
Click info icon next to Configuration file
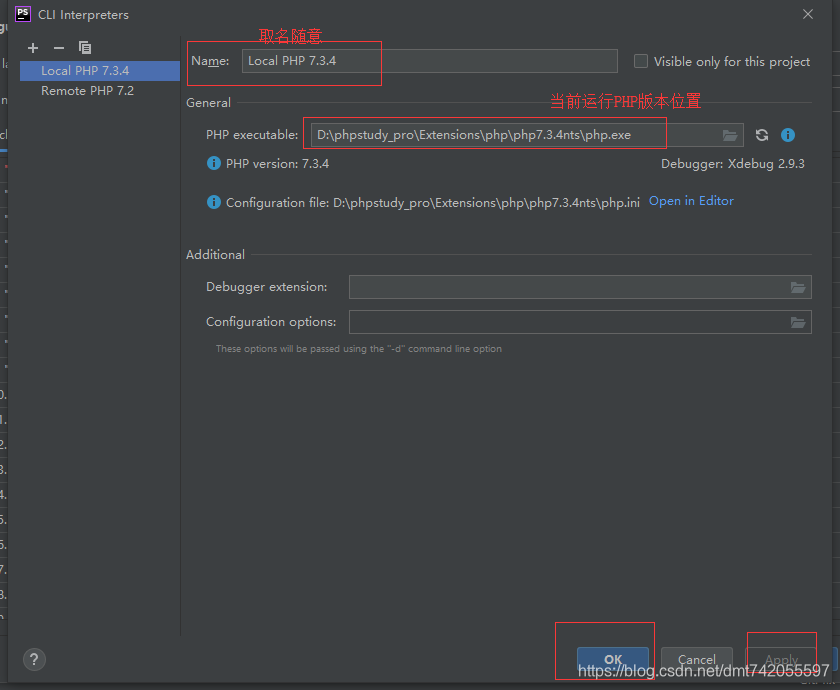point(214,202)
